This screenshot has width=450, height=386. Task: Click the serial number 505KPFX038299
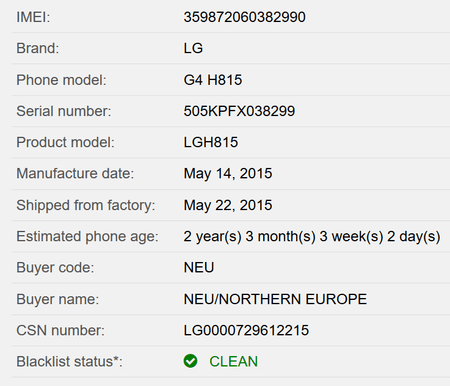click(x=239, y=111)
